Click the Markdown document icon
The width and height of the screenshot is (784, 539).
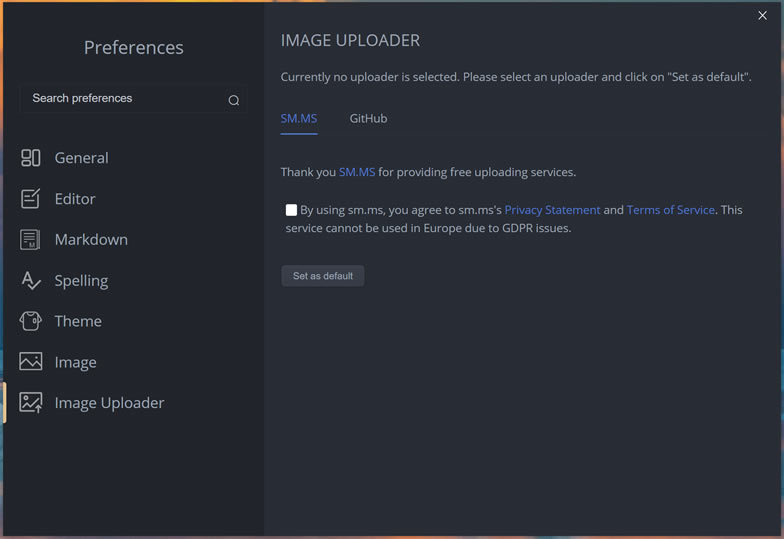point(31,240)
